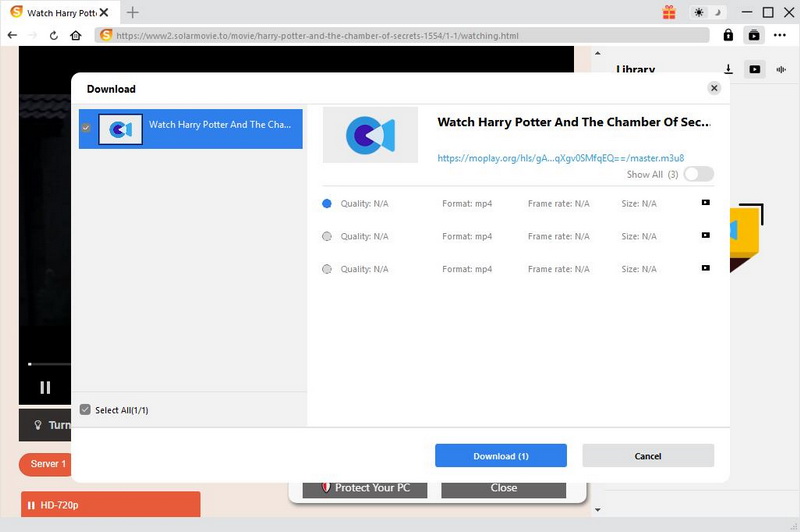Viewport: 800px width, 532px height.
Task: Open the moplay.org master.m3u8 link
Action: click(561, 158)
